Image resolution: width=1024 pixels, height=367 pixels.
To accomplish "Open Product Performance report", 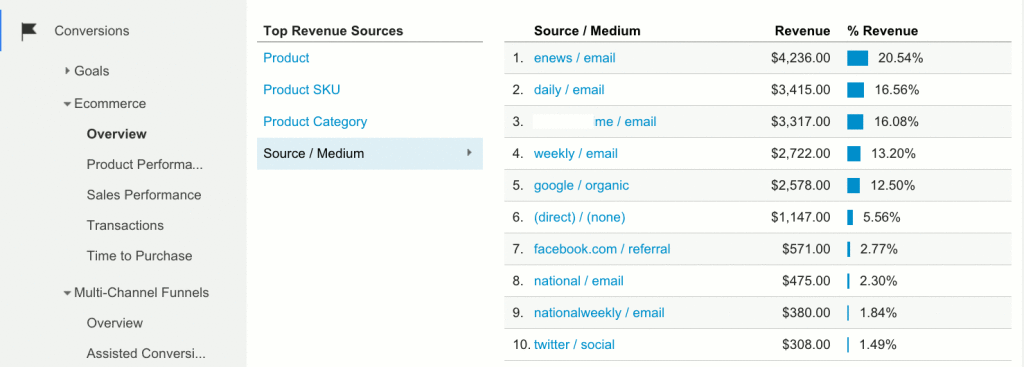I will 145,165.
